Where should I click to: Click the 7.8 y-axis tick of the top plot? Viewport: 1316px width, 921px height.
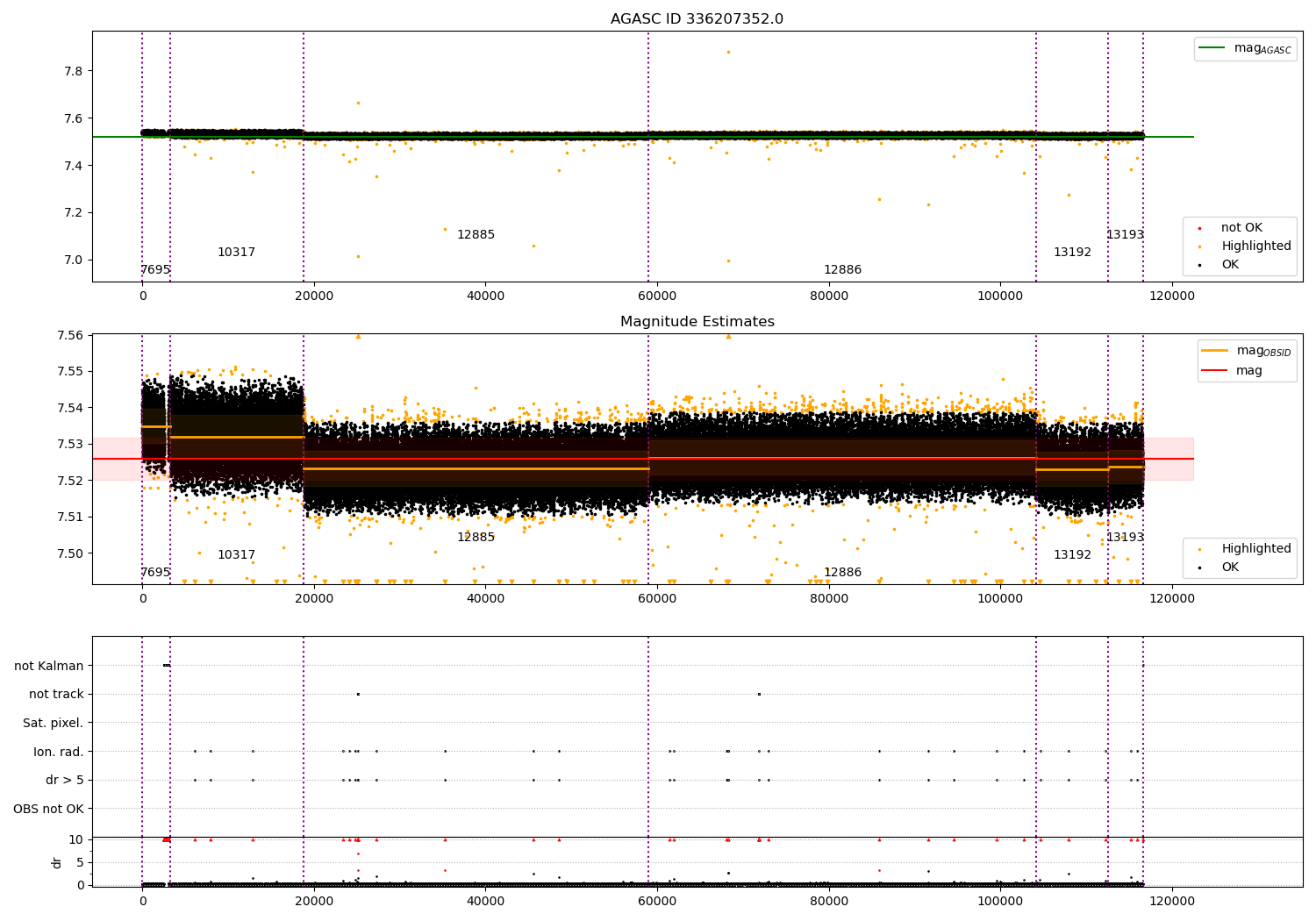(73, 71)
